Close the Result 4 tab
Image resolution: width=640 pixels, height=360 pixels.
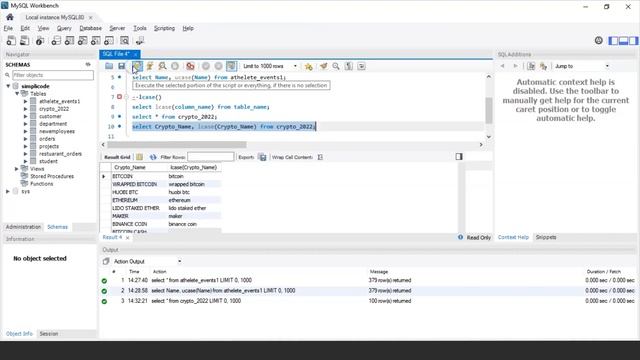(127, 237)
